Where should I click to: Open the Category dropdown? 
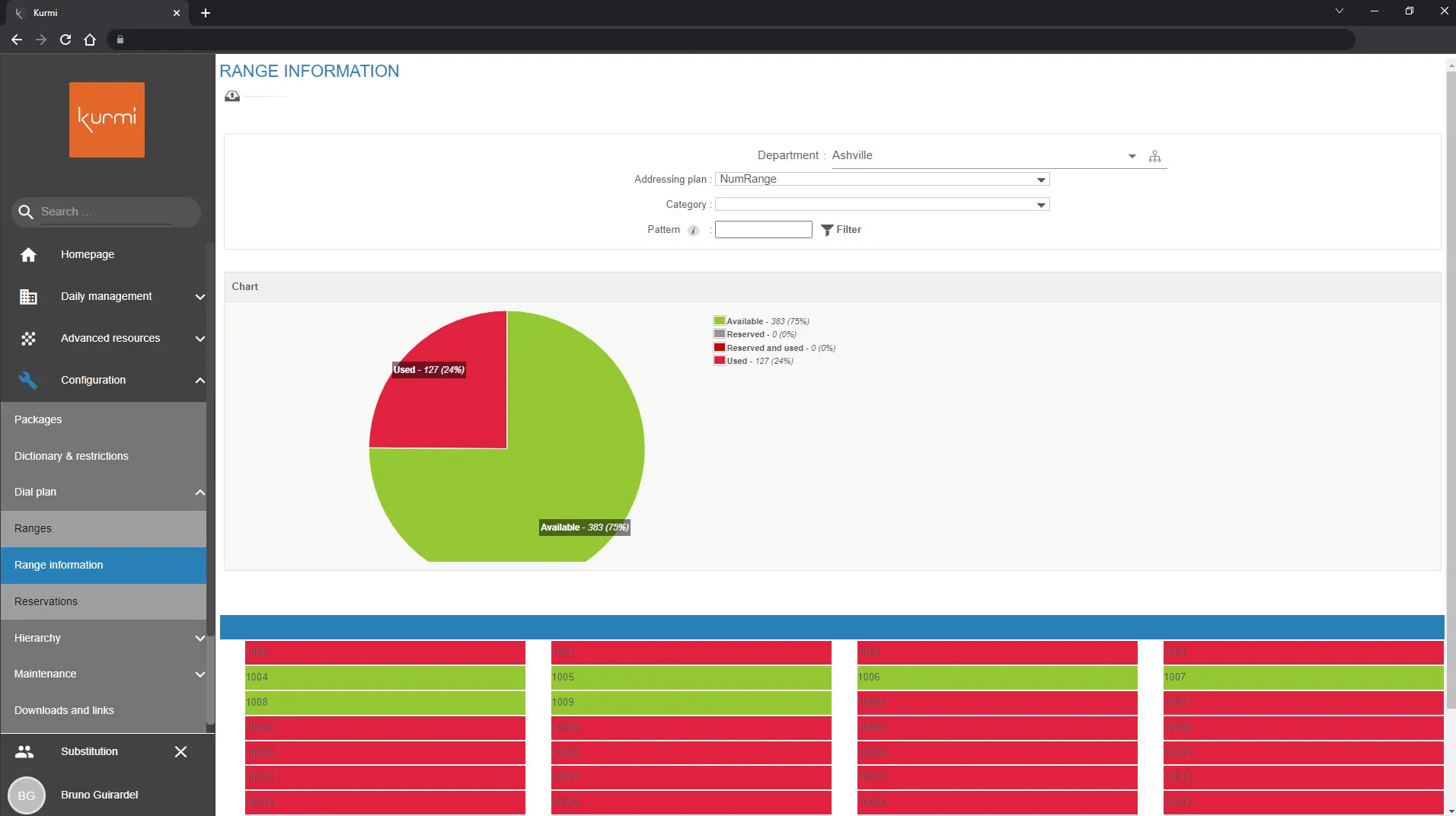point(882,205)
